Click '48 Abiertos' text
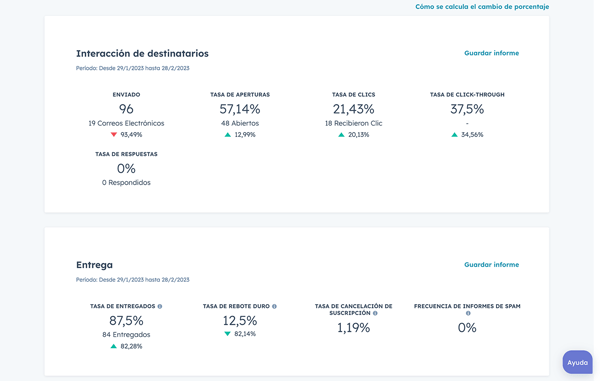 [x=240, y=123]
